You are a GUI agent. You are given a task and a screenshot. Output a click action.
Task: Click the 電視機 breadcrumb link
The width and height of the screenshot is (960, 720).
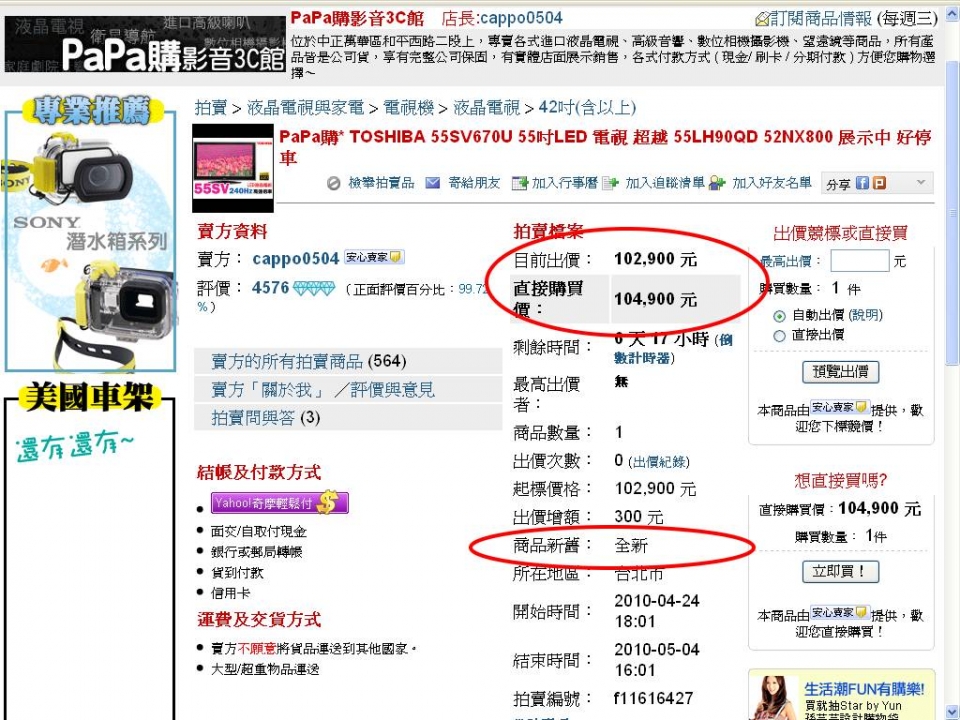pyautogui.click(x=408, y=108)
